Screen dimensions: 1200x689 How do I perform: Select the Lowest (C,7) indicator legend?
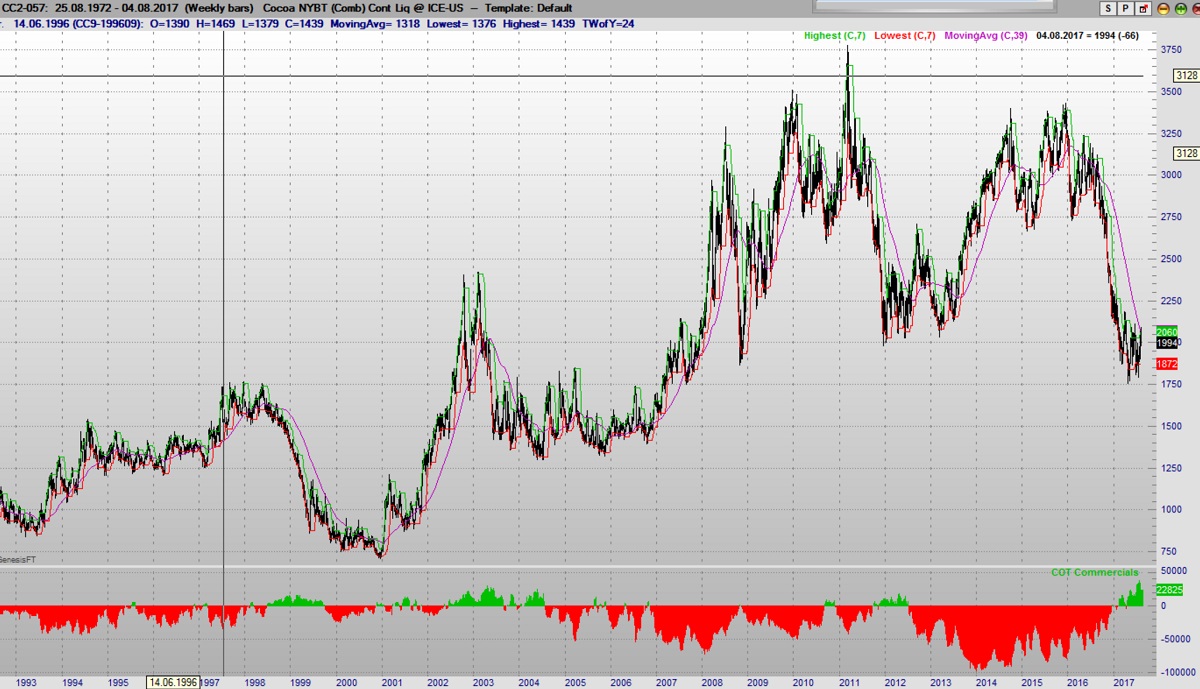906,36
